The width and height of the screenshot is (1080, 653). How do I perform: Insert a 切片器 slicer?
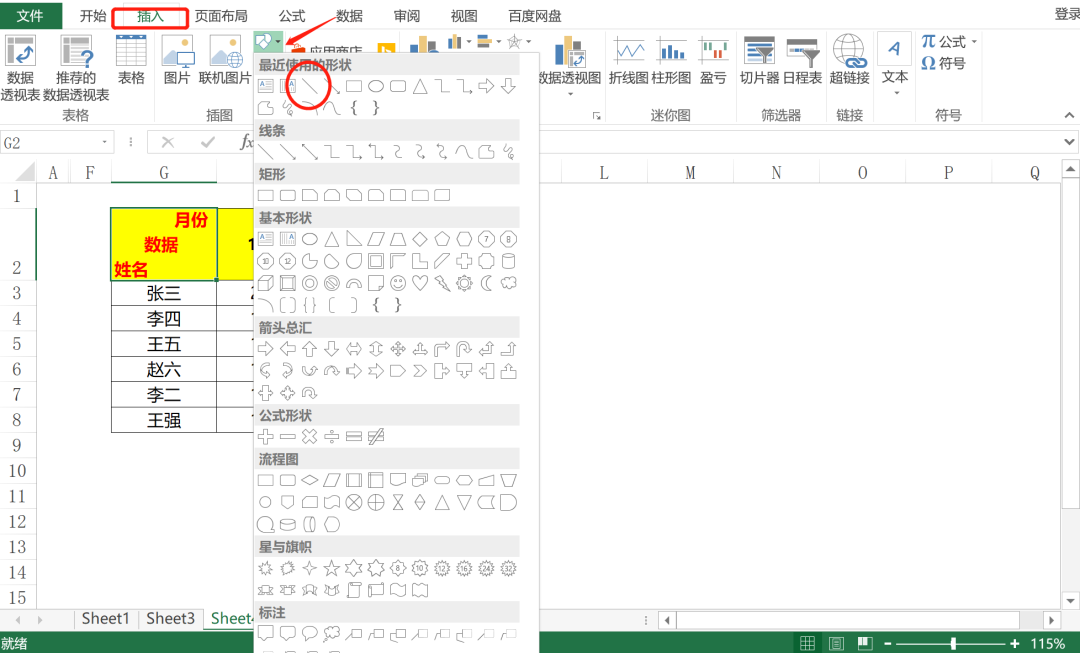760,60
